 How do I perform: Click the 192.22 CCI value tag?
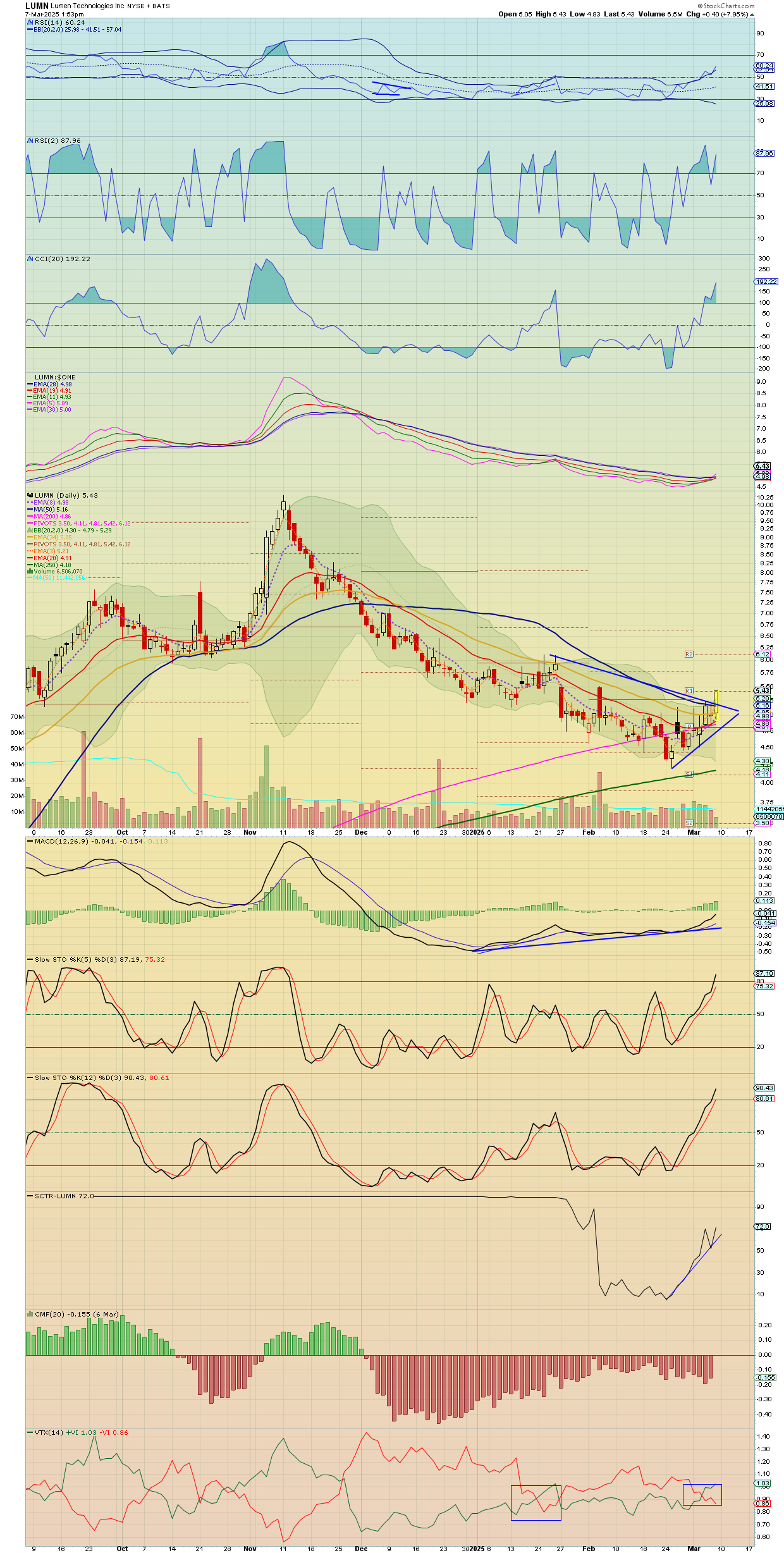click(x=767, y=281)
